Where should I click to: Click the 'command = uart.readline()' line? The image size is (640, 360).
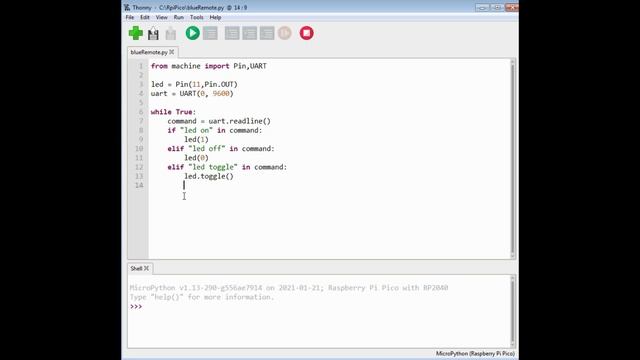(219, 121)
